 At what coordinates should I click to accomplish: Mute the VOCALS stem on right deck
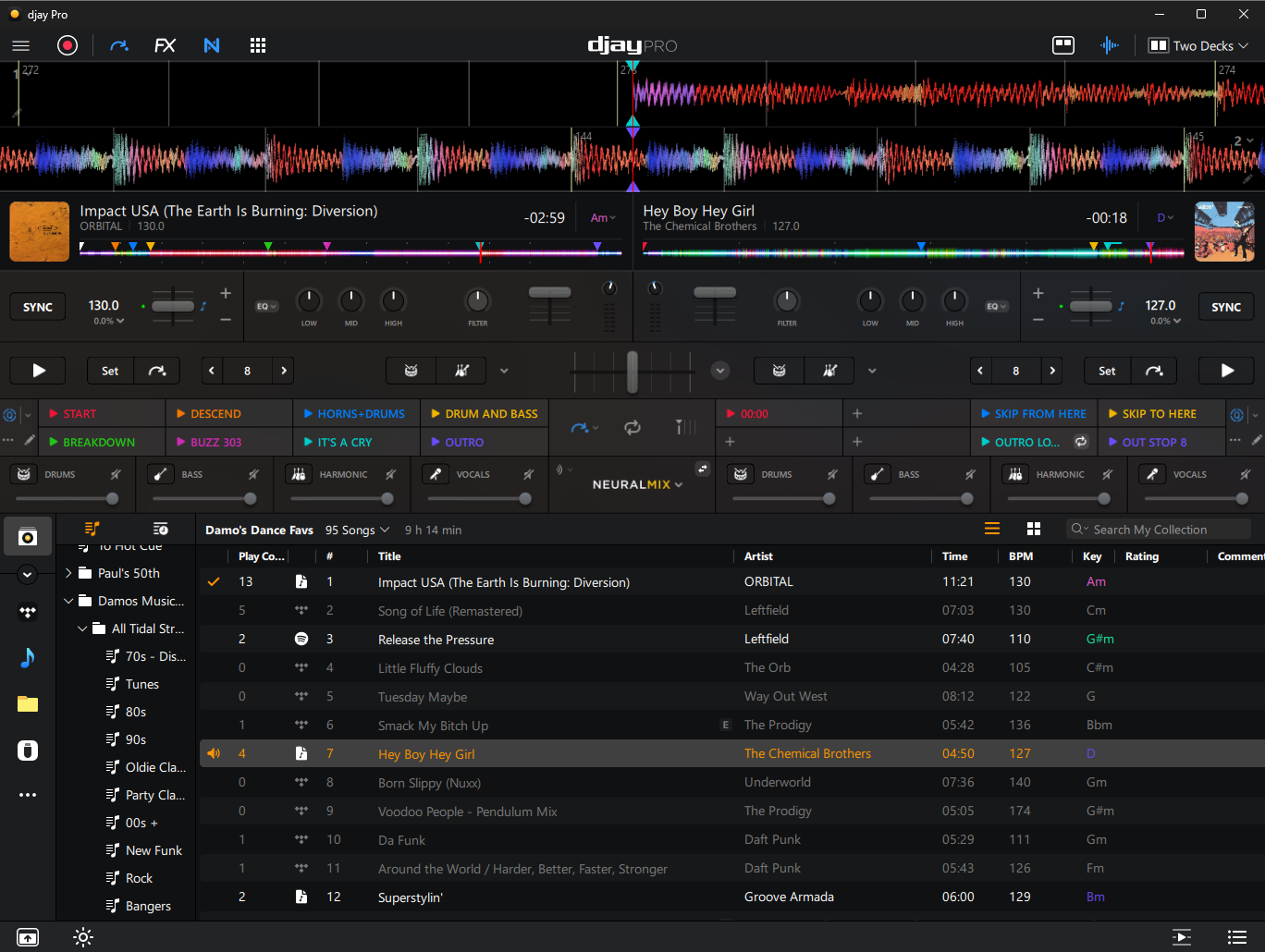point(1246,474)
